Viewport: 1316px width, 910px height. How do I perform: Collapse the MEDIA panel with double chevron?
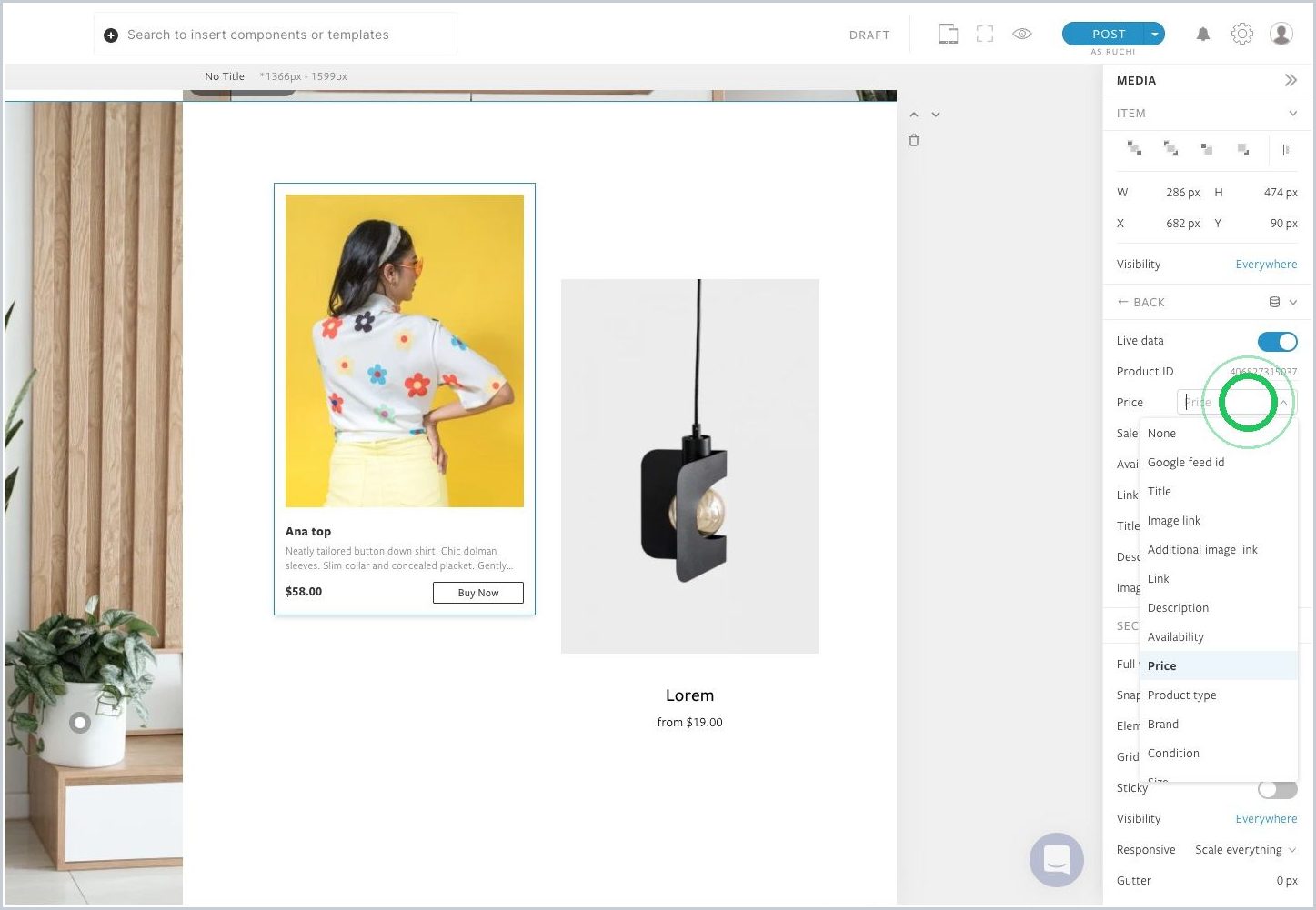pyautogui.click(x=1291, y=80)
